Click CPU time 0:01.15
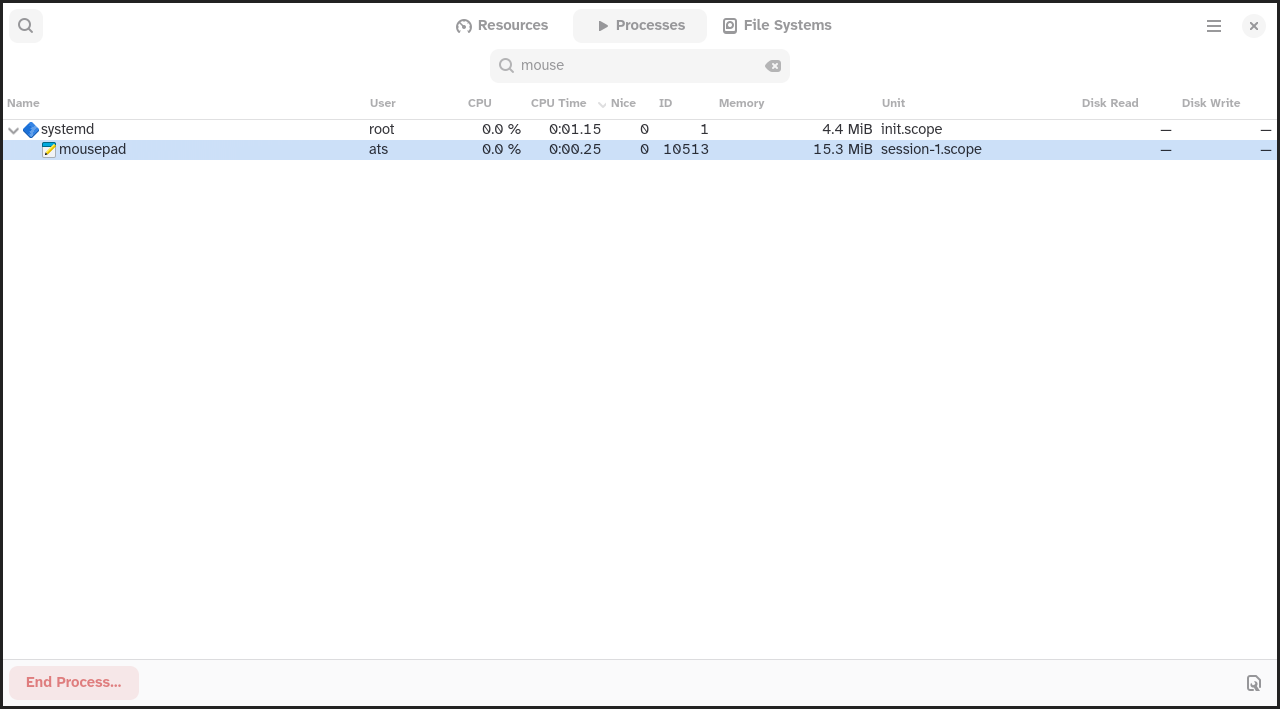Screen dimensions: 1280x709 (x=575, y=130)
